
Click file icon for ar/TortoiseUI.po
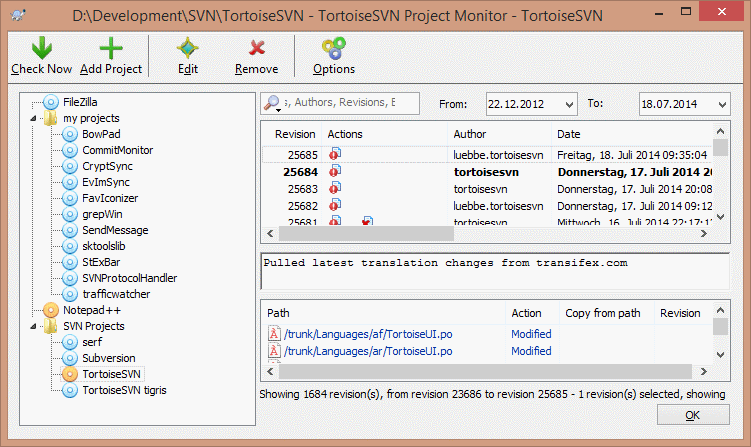[x=274, y=351]
